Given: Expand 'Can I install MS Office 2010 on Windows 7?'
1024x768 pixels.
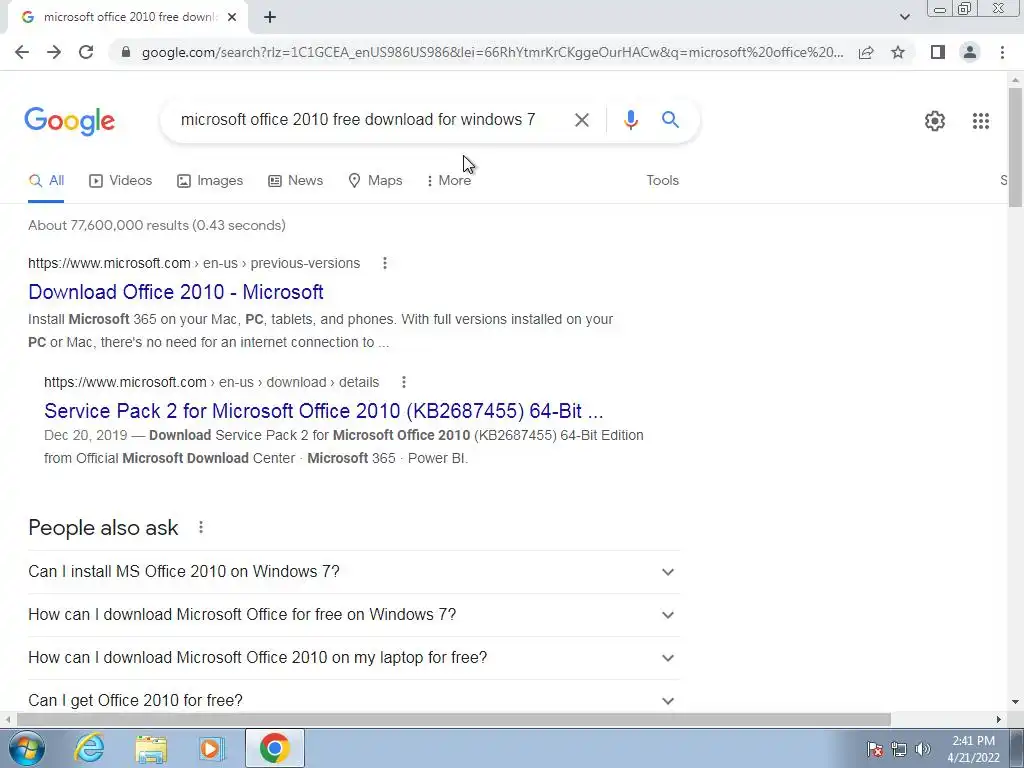Looking at the screenshot, I should pyautogui.click(x=354, y=571).
